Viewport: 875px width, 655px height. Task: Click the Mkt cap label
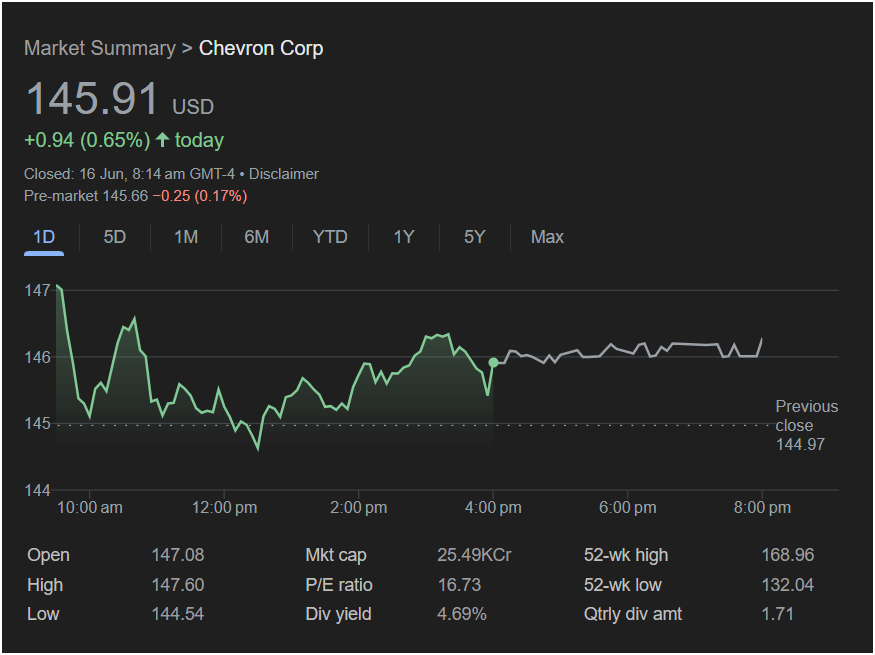coord(336,555)
